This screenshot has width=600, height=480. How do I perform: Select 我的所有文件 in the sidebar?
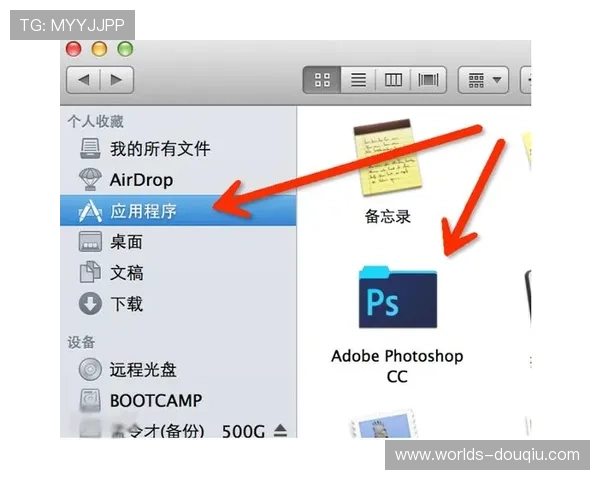[160, 149]
